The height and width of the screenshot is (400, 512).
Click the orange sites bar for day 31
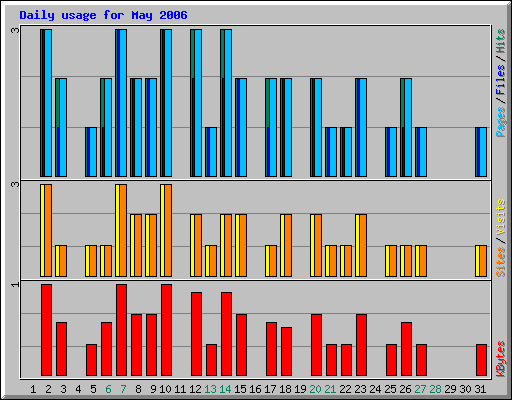[x=483, y=261]
